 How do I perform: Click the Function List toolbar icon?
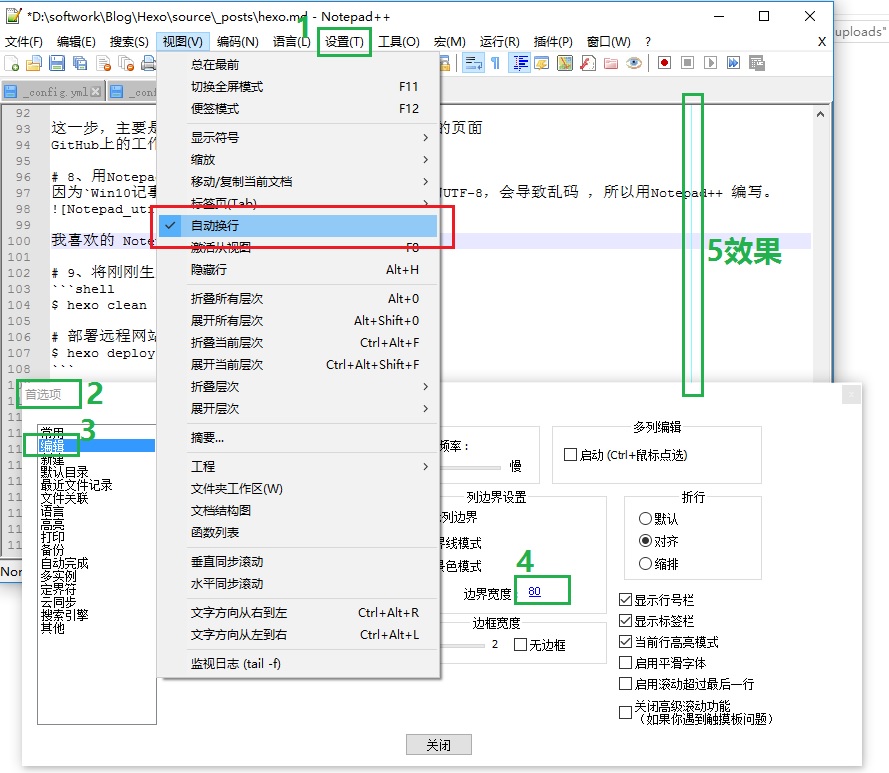coord(588,62)
